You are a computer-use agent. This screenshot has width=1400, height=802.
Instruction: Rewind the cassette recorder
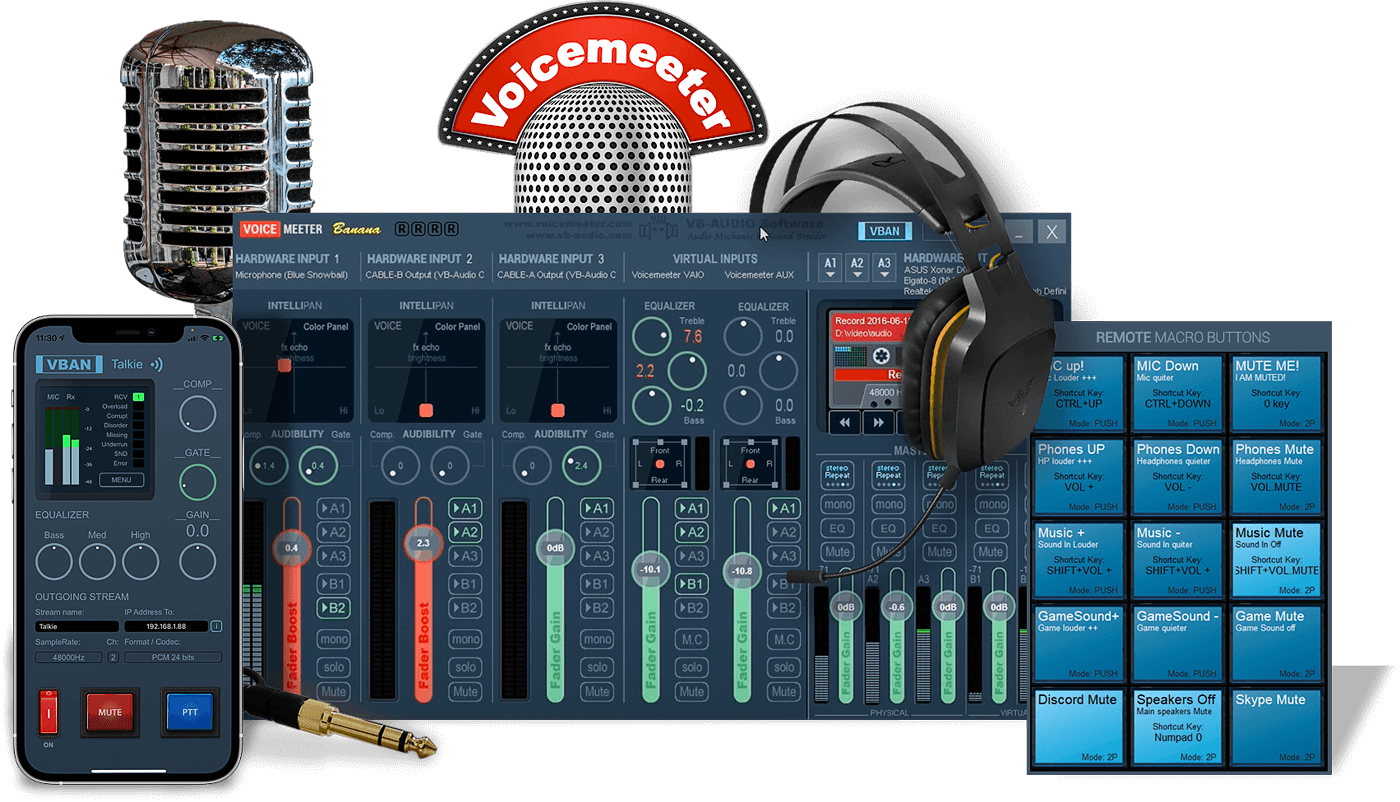[845, 421]
